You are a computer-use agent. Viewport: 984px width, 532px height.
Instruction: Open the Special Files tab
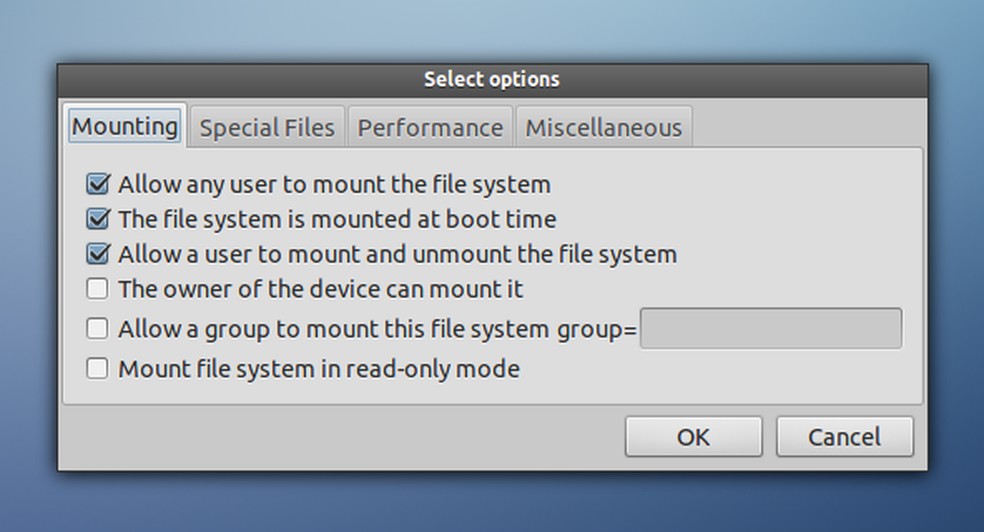tap(267, 128)
